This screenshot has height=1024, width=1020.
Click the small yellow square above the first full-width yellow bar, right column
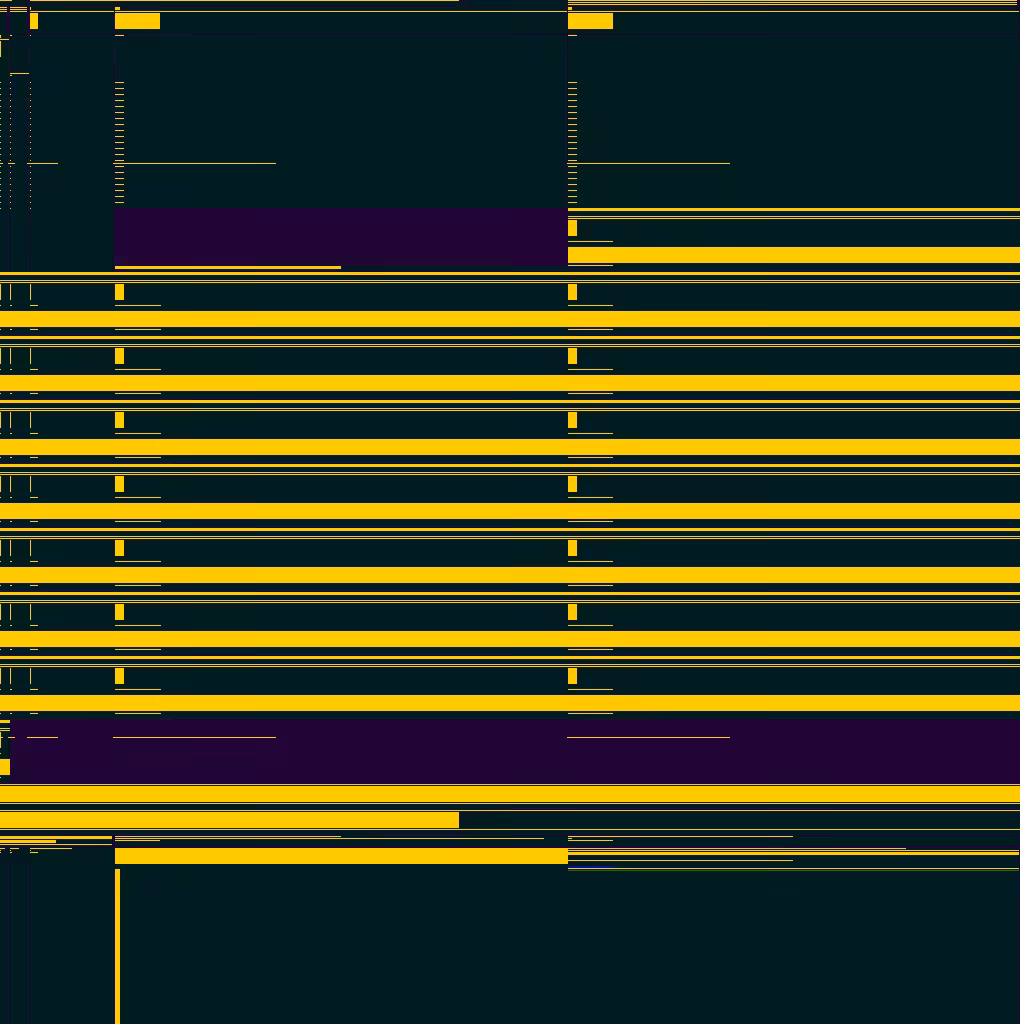[573, 292]
